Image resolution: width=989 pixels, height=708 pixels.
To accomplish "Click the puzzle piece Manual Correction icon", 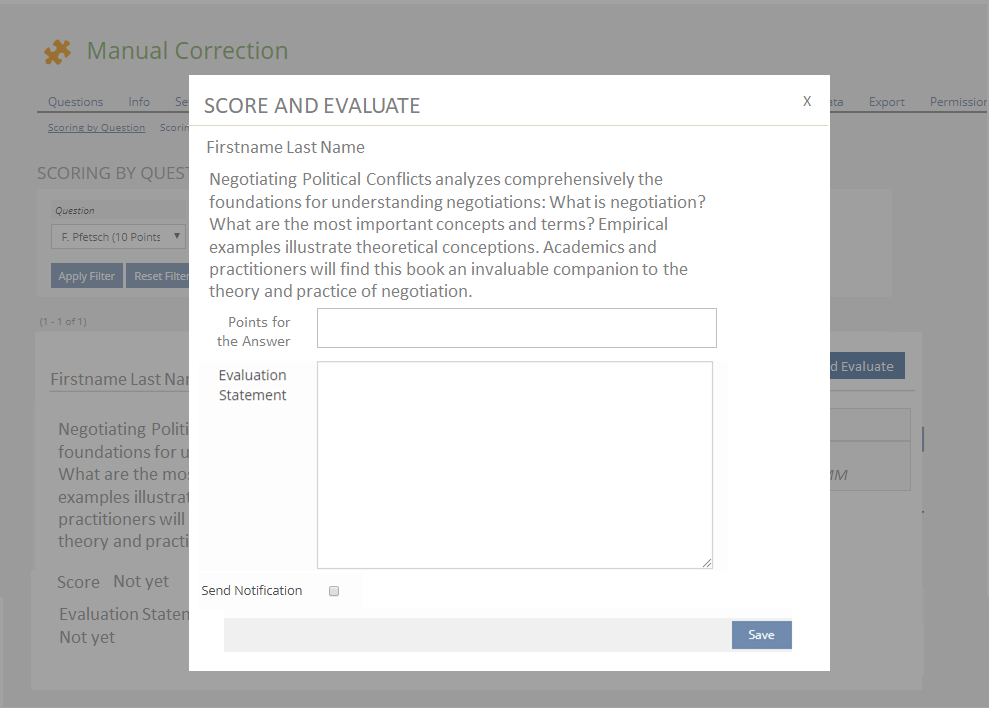I will pyautogui.click(x=57, y=52).
